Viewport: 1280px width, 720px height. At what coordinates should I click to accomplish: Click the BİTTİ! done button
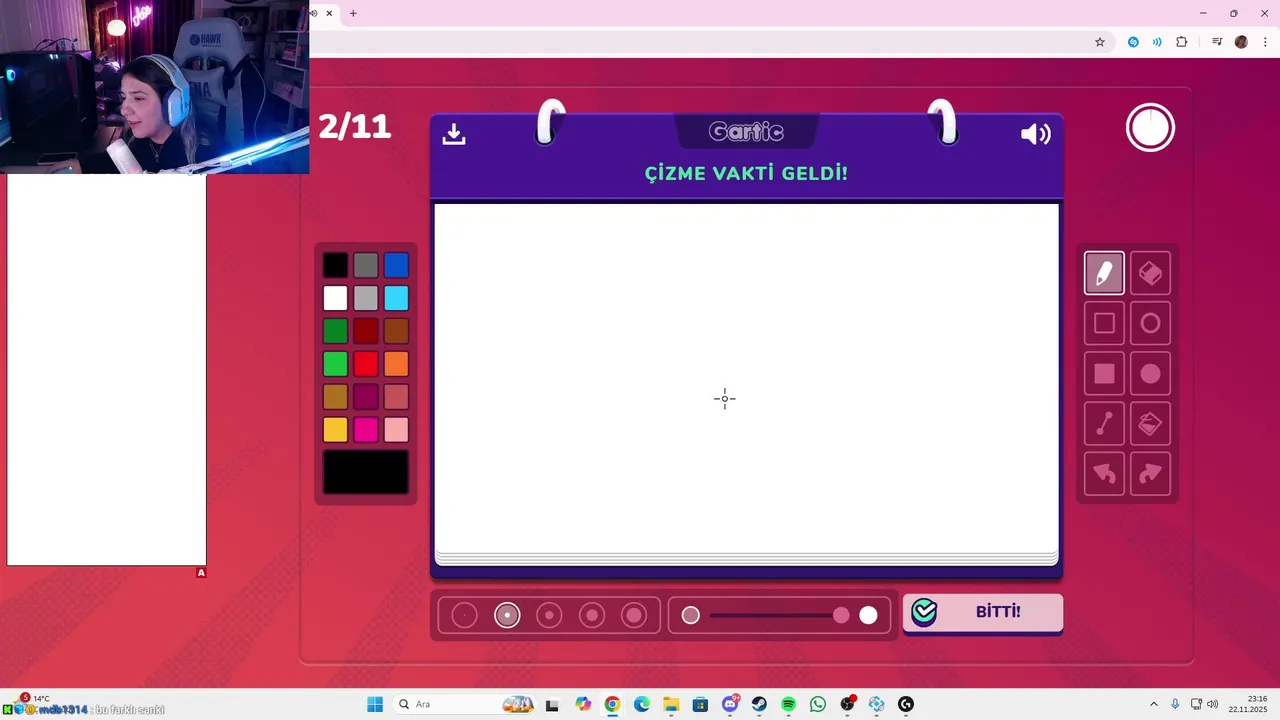(983, 612)
